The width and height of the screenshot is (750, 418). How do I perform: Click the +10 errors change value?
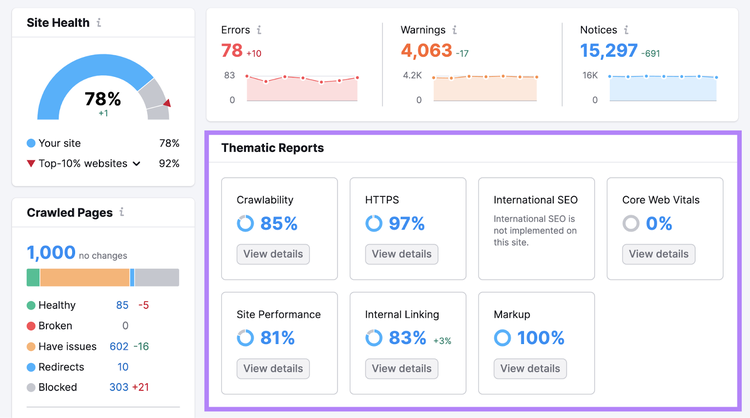[x=254, y=54]
